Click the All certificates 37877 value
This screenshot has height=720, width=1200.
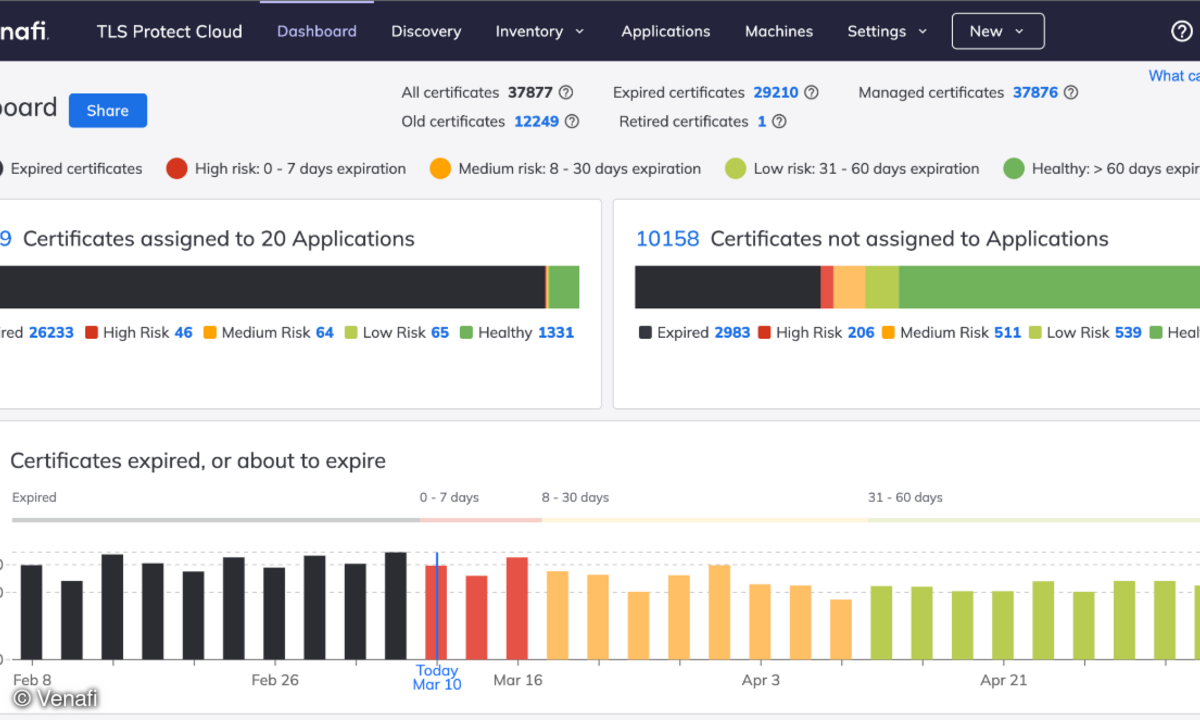530,92
